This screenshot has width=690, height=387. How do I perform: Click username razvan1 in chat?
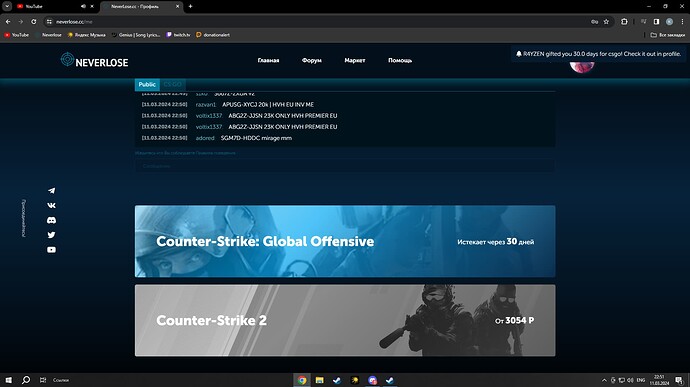(206, 105)
